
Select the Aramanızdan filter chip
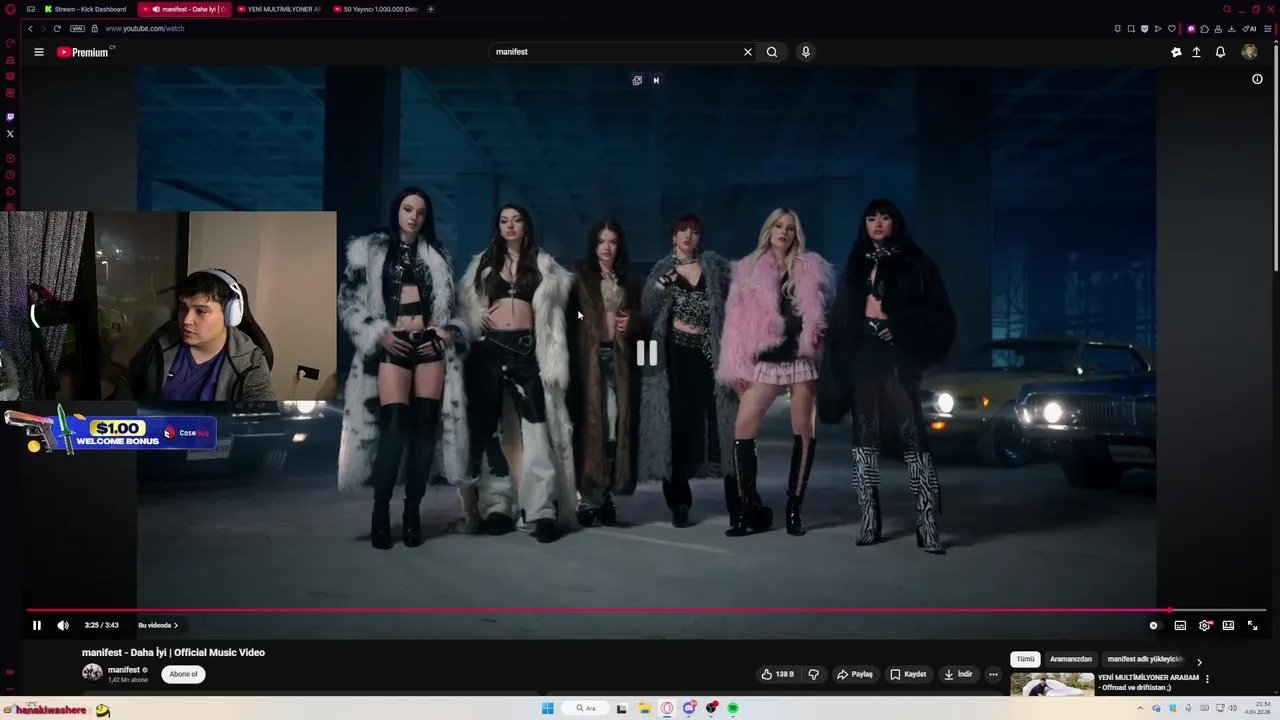(1071, 659)
